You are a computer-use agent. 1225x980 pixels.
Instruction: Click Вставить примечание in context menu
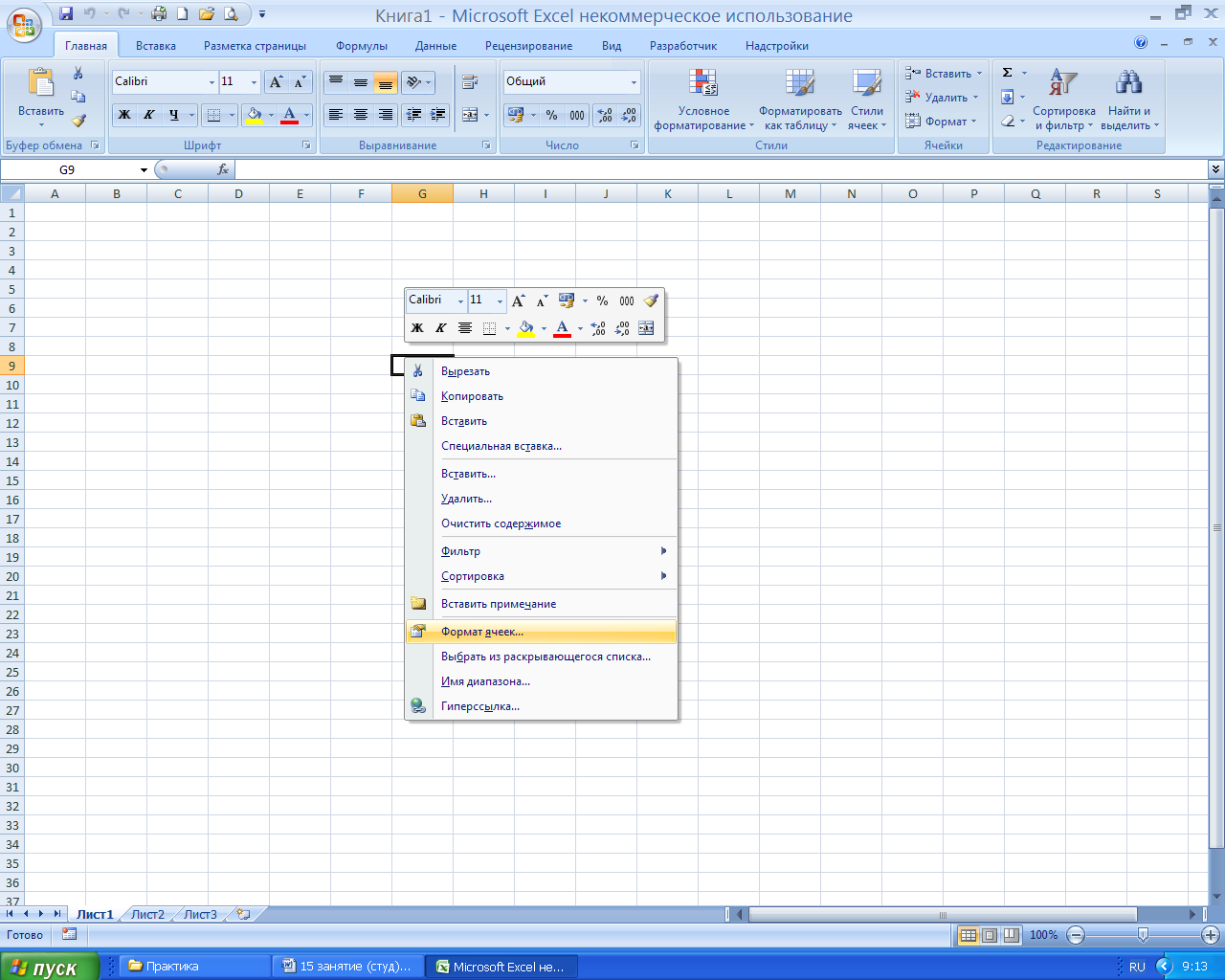(x=542, y=604)
